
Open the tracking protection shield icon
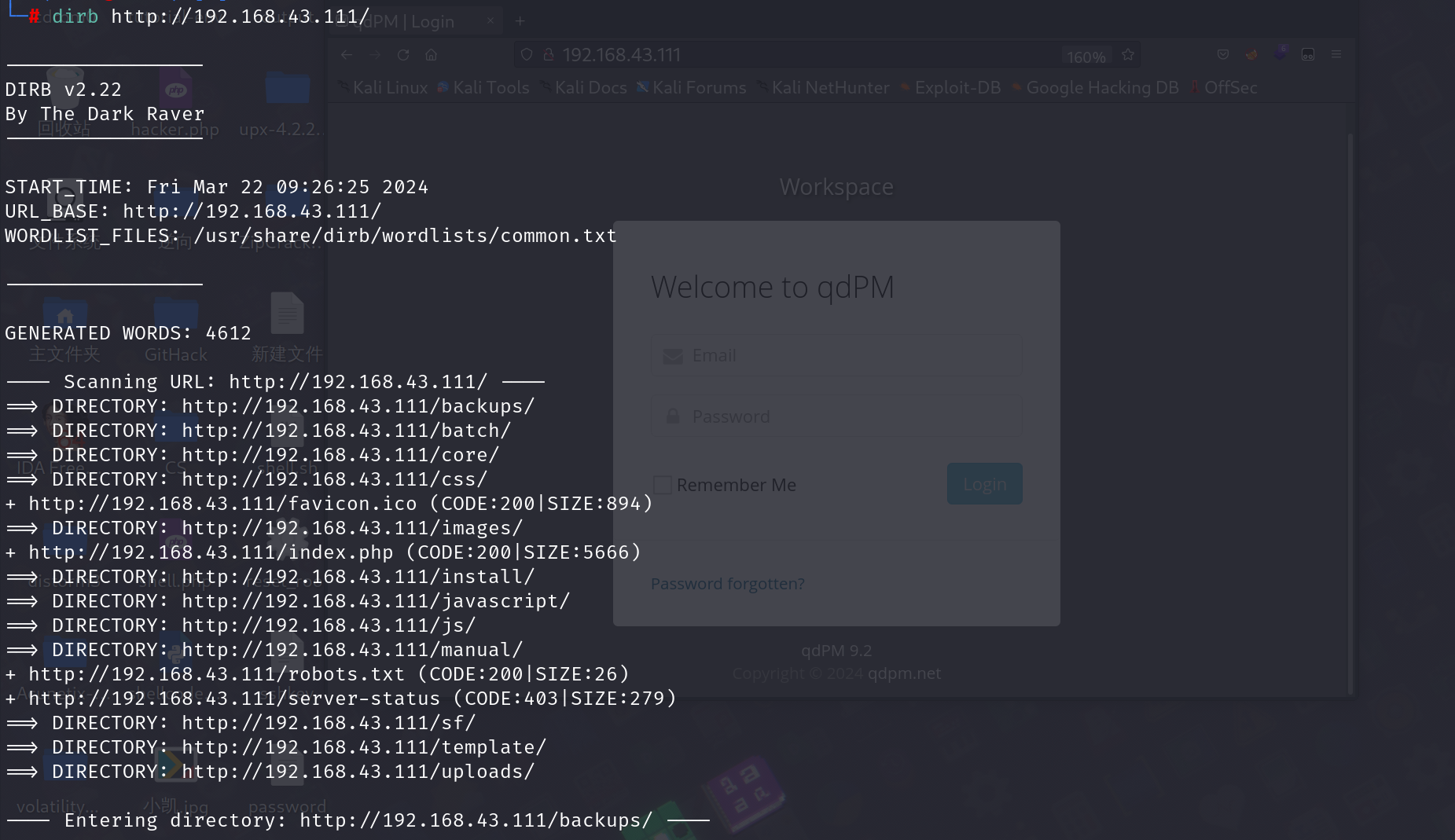[527, 55]
